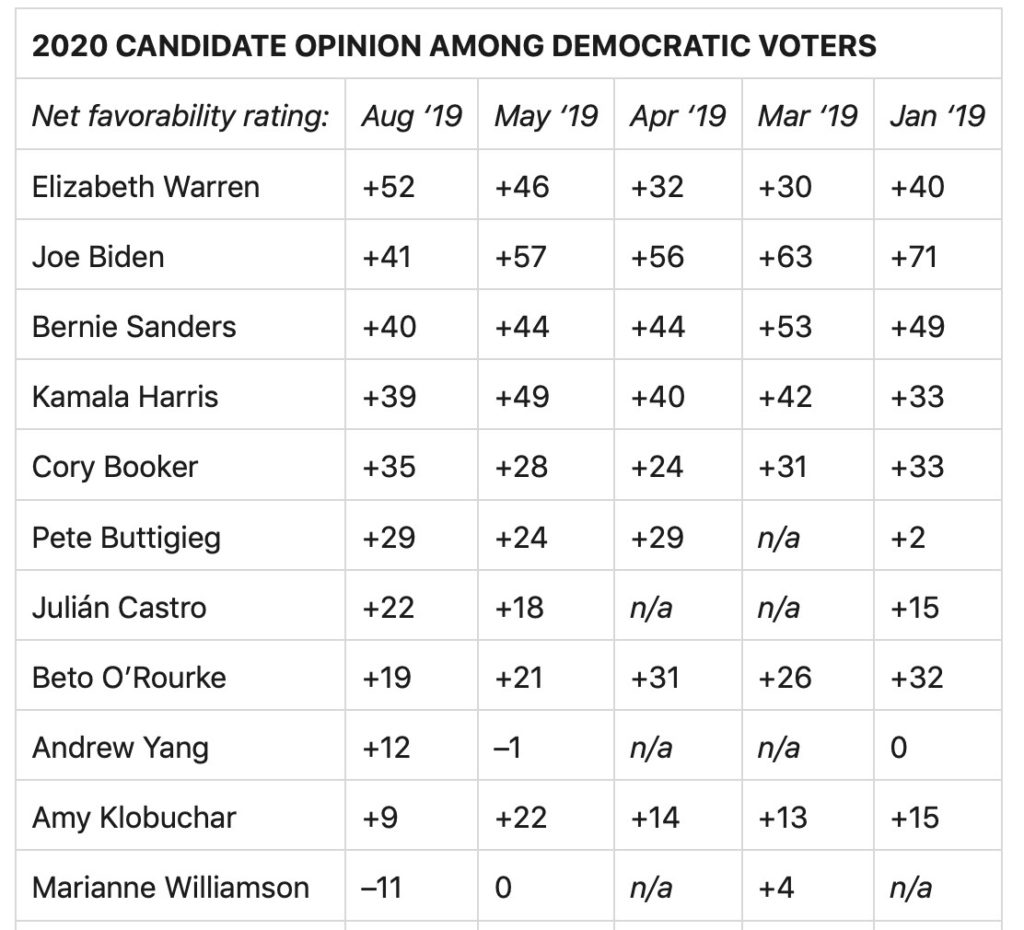Select the Mar '19 column header
Viewport: 1024px width, 930px height.
pyautogui.click(x=807, y=116)
